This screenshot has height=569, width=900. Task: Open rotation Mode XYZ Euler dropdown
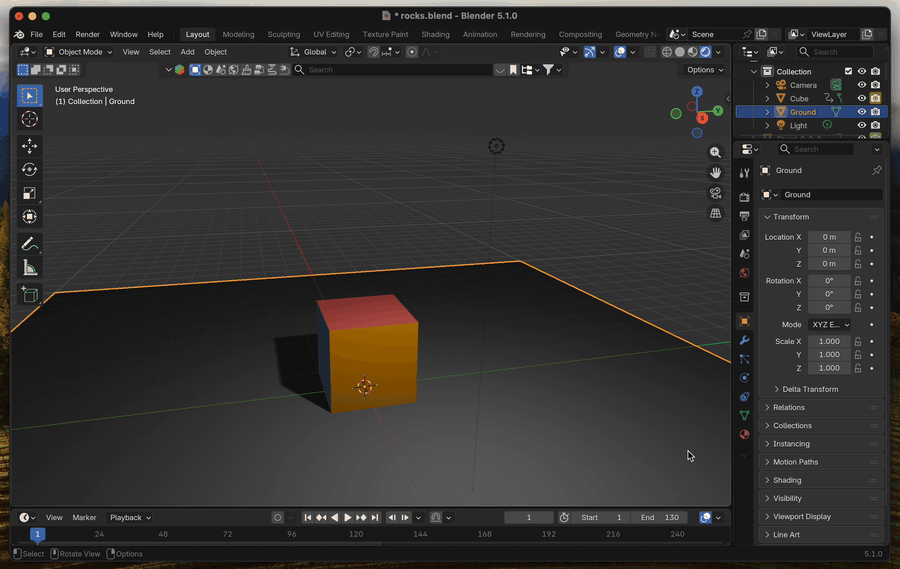tap(830, 324)
